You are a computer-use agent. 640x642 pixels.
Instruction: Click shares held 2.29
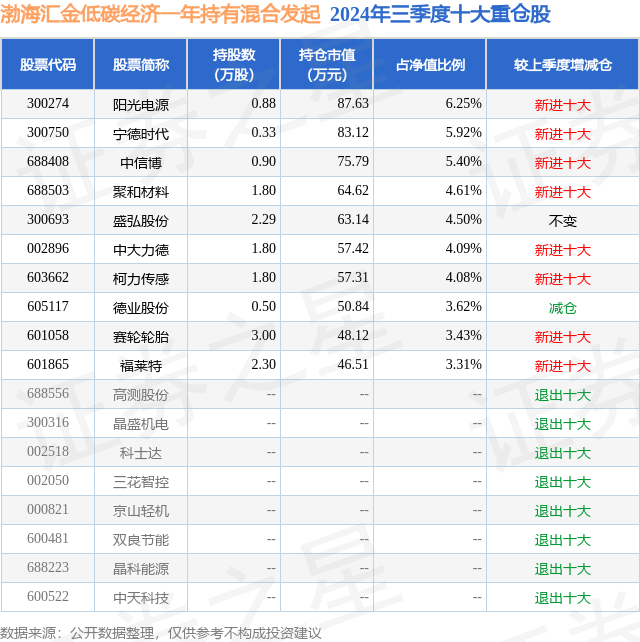263,220
